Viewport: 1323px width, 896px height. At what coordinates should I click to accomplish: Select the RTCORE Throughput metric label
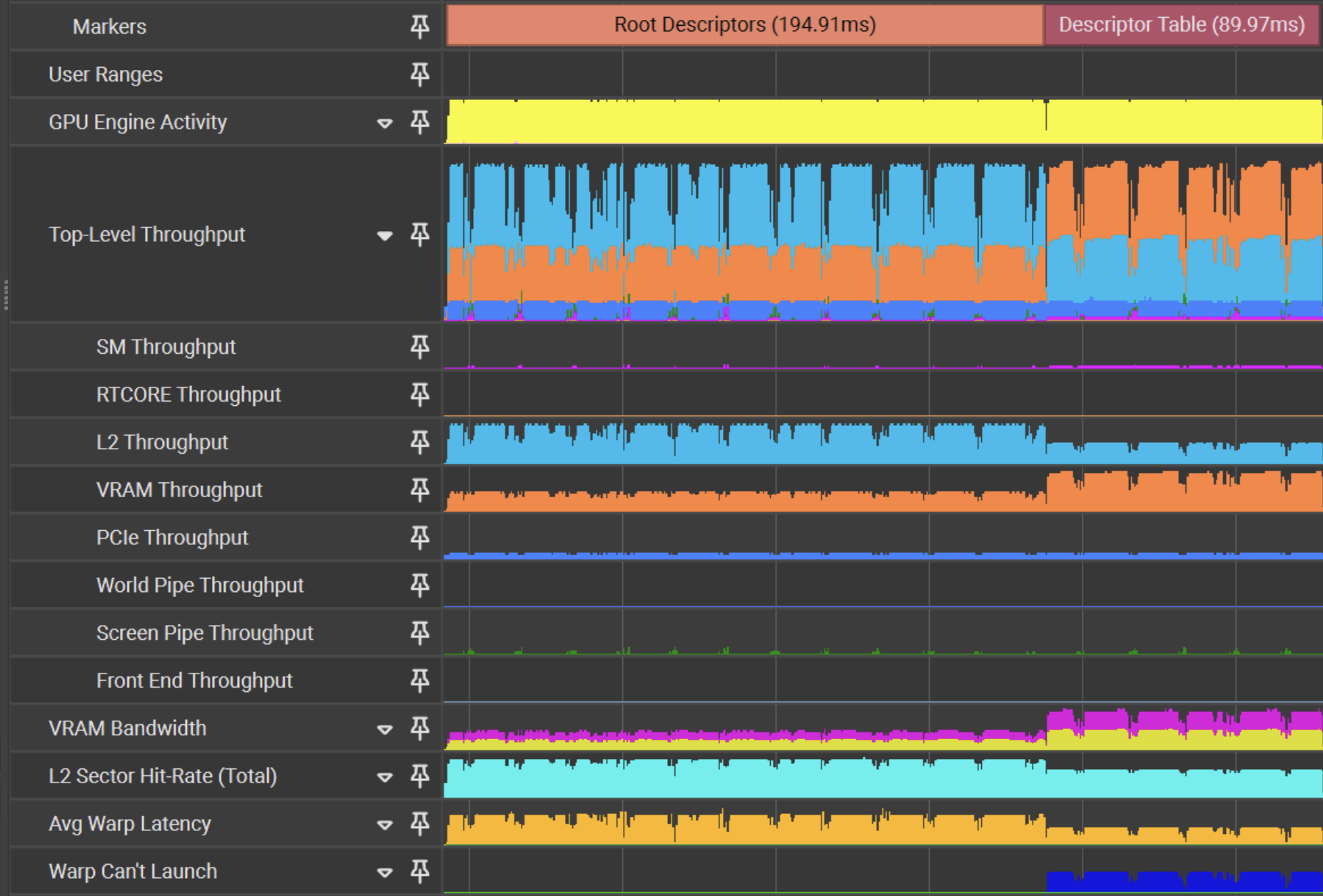pos(188,395)
